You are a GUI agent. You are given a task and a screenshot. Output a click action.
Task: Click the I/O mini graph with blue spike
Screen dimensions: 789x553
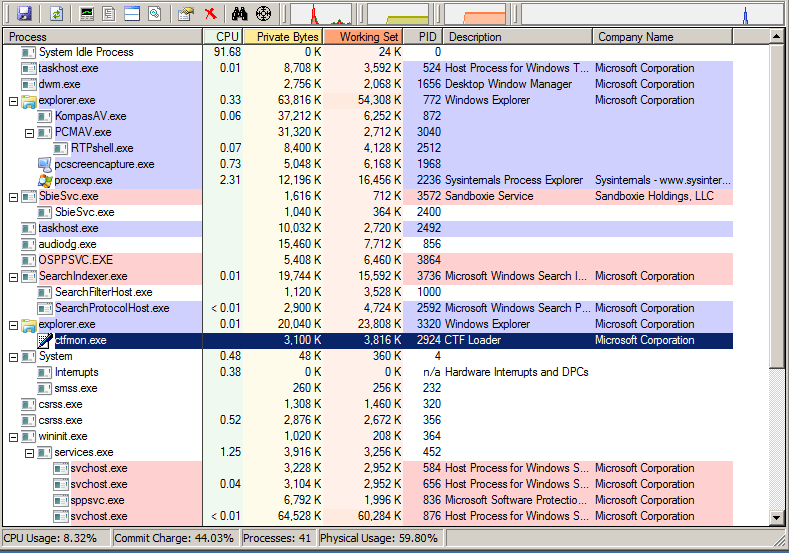click(x=652, y=14)
